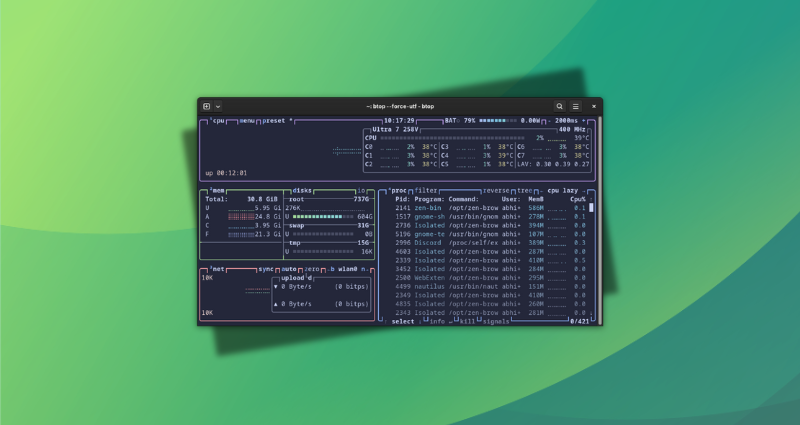Switch to next interface with n
The image size is (800, 425).
pos(364,269)
